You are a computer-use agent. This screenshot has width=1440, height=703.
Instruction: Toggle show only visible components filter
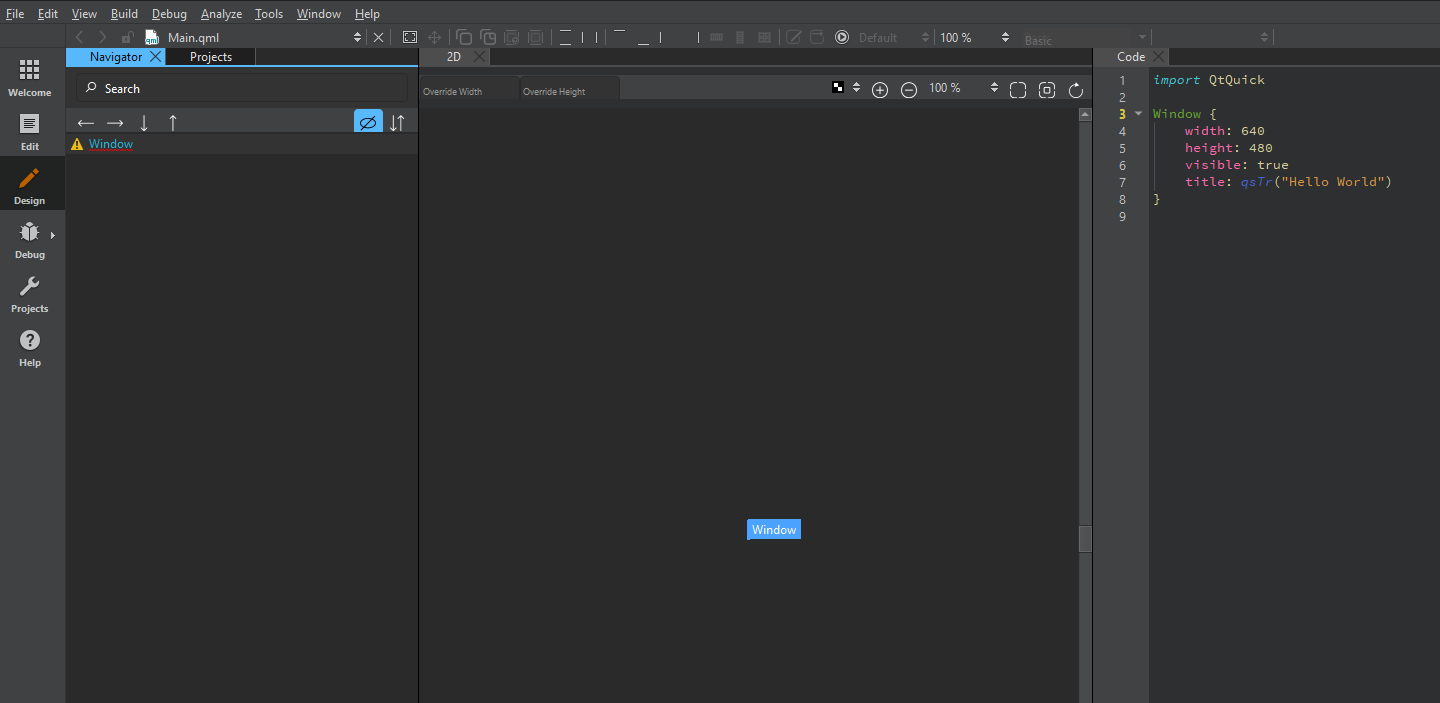pyautogui.click(x=368, y=122)
